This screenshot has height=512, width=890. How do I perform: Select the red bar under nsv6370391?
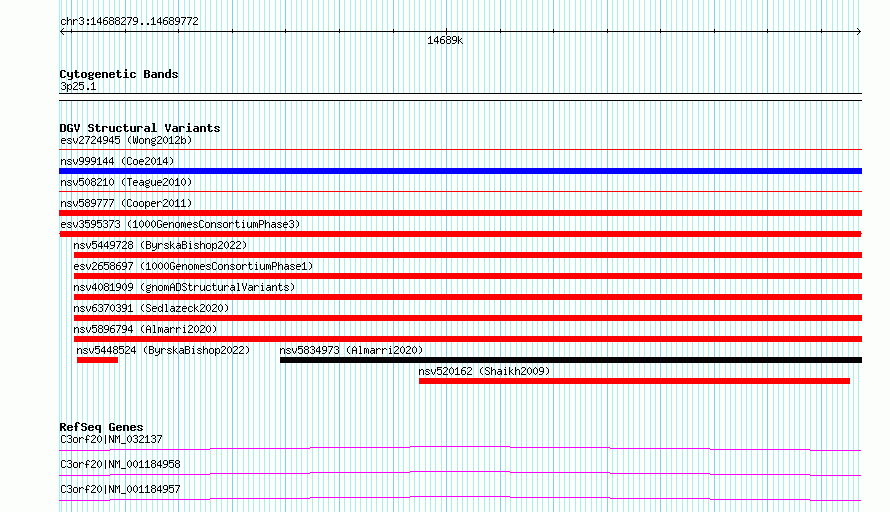(x=468, y=318)
